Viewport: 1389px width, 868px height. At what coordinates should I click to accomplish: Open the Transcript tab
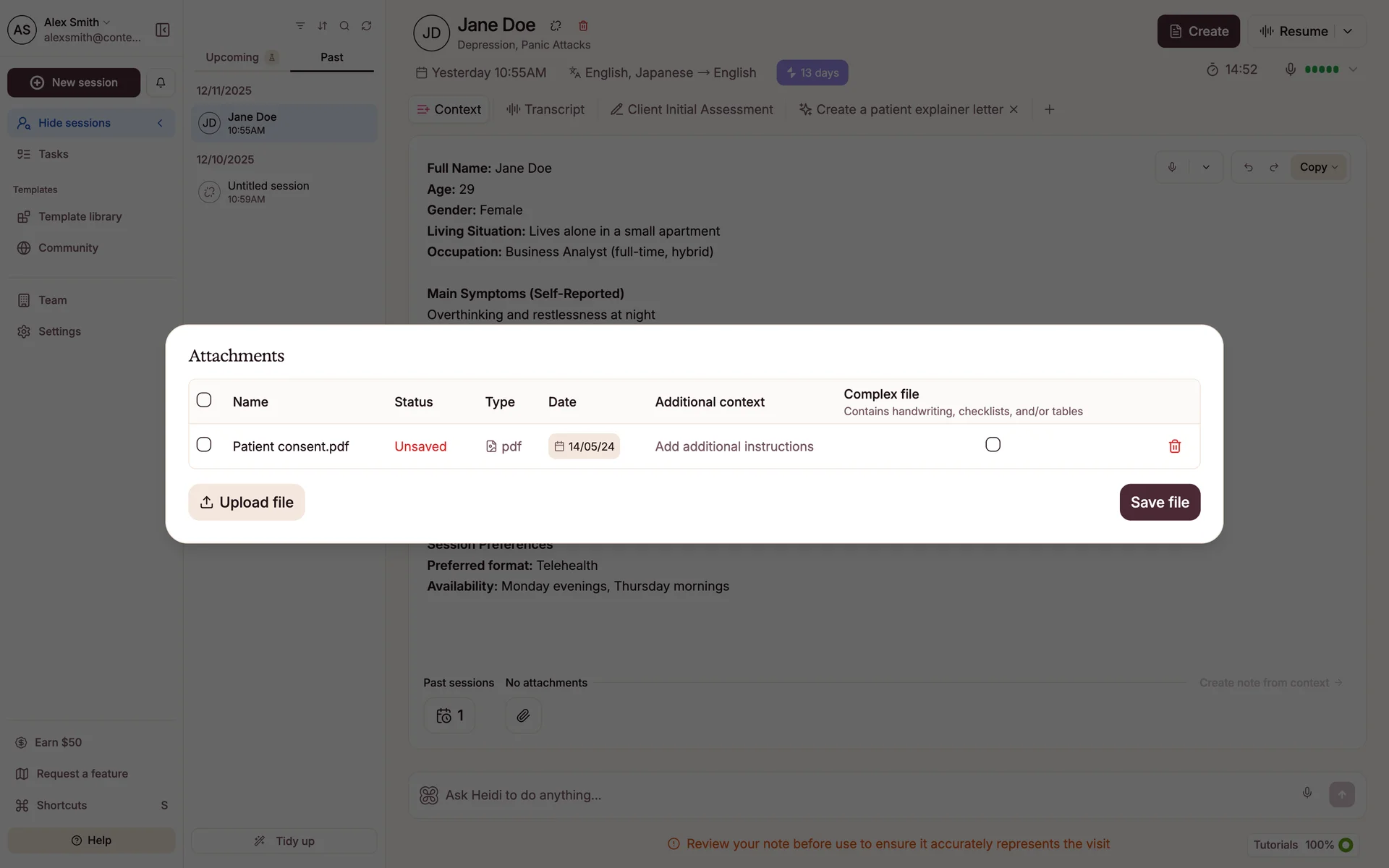pyautogui.click(x=545, y=109)
